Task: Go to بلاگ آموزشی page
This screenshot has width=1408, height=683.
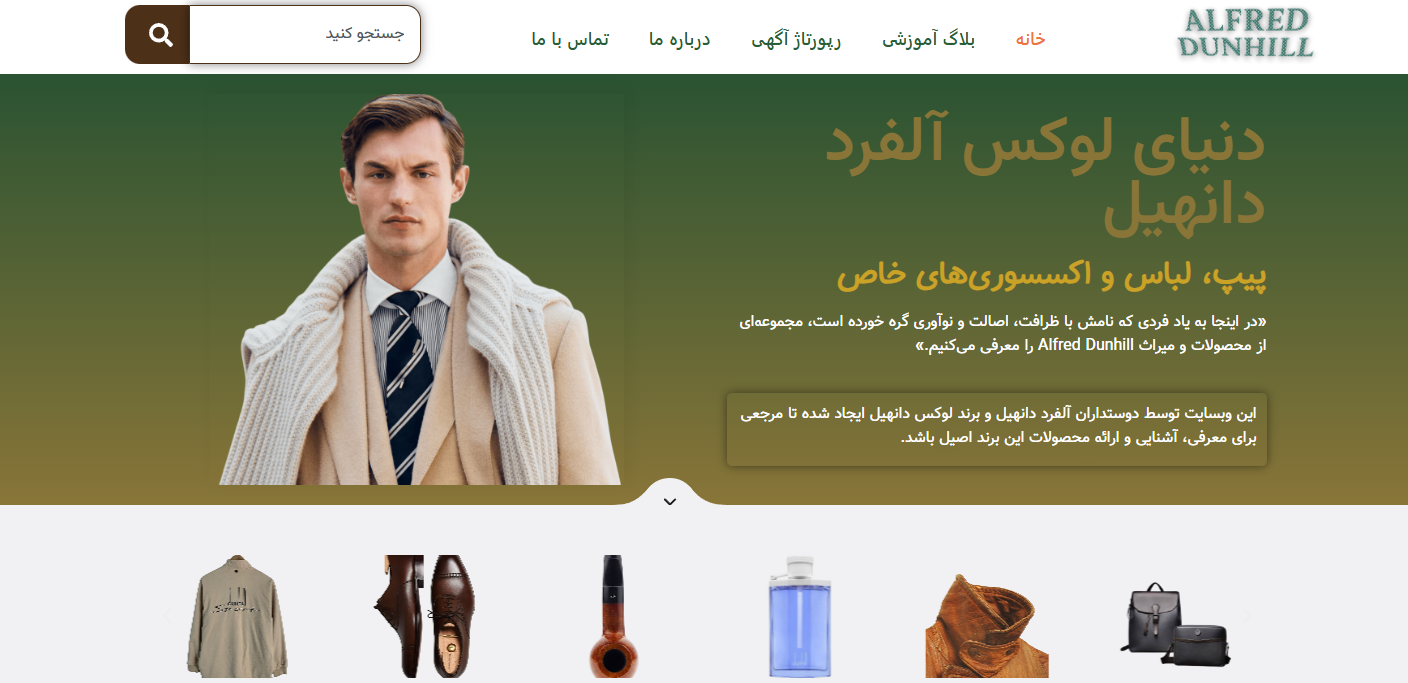Action: (928, 39)
